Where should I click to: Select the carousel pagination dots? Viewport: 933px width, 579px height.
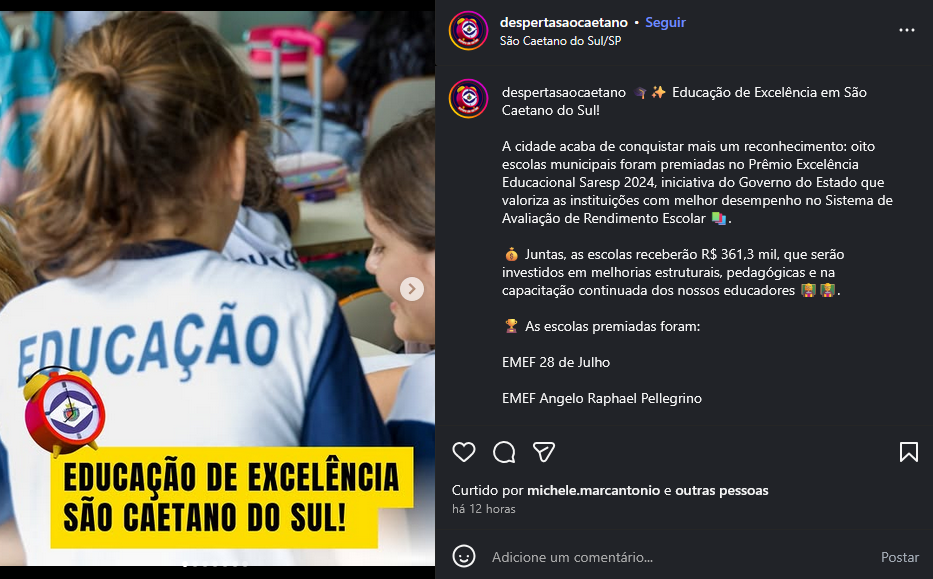[215, 564]
